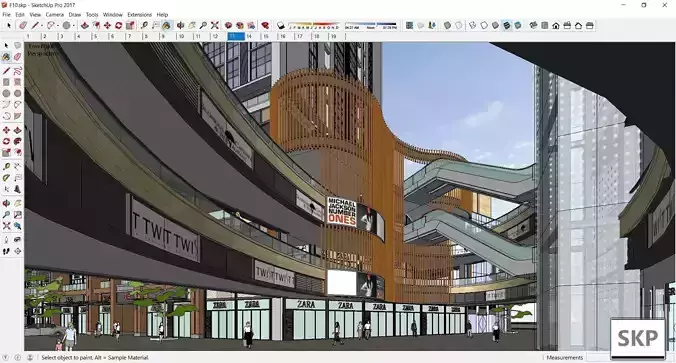676x363 pixels.
Task: Open the Extensions menu
Action: point(139,15)
